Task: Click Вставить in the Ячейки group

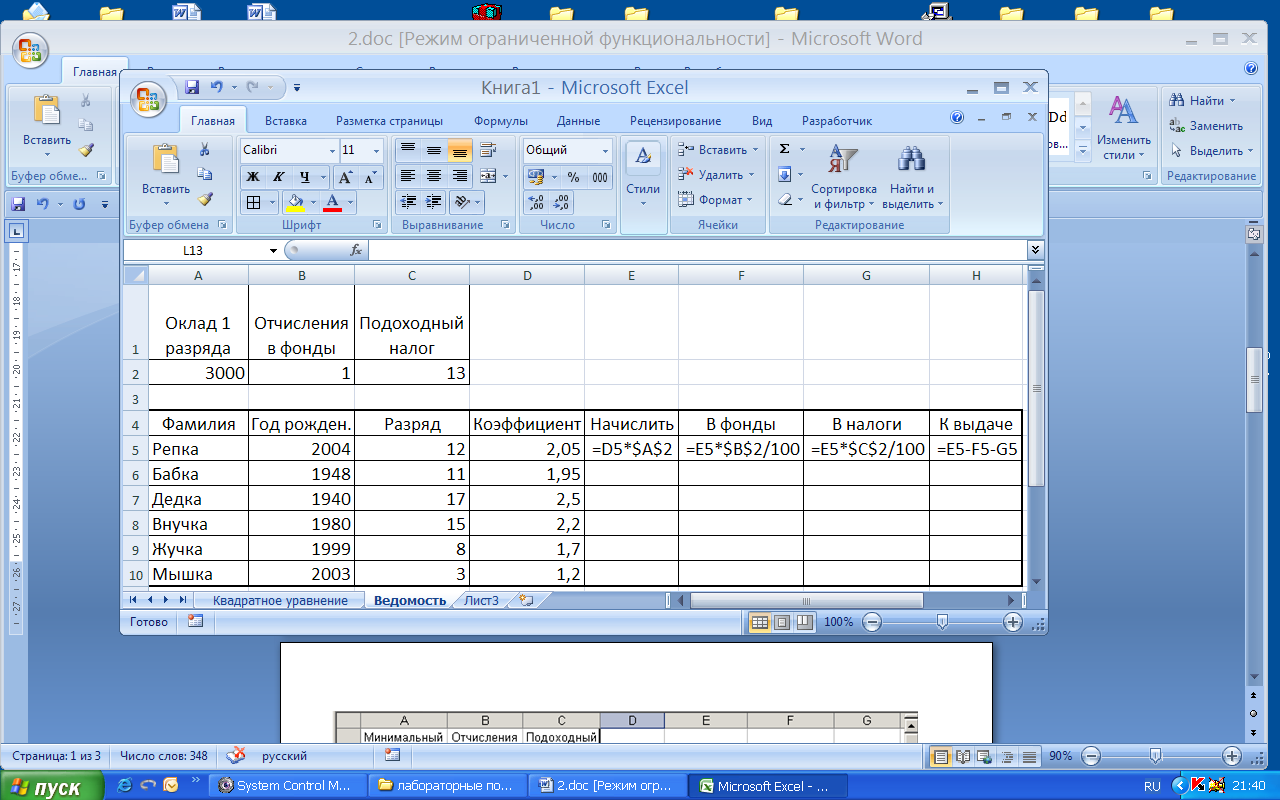Action: 717,150
